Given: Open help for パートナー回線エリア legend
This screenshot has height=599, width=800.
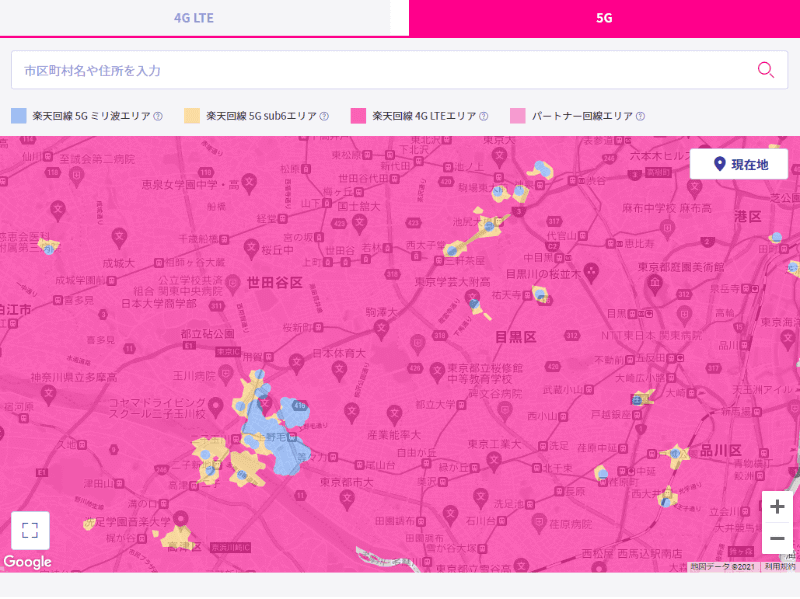Looking at the screenshot, I should tap(640, 116).
